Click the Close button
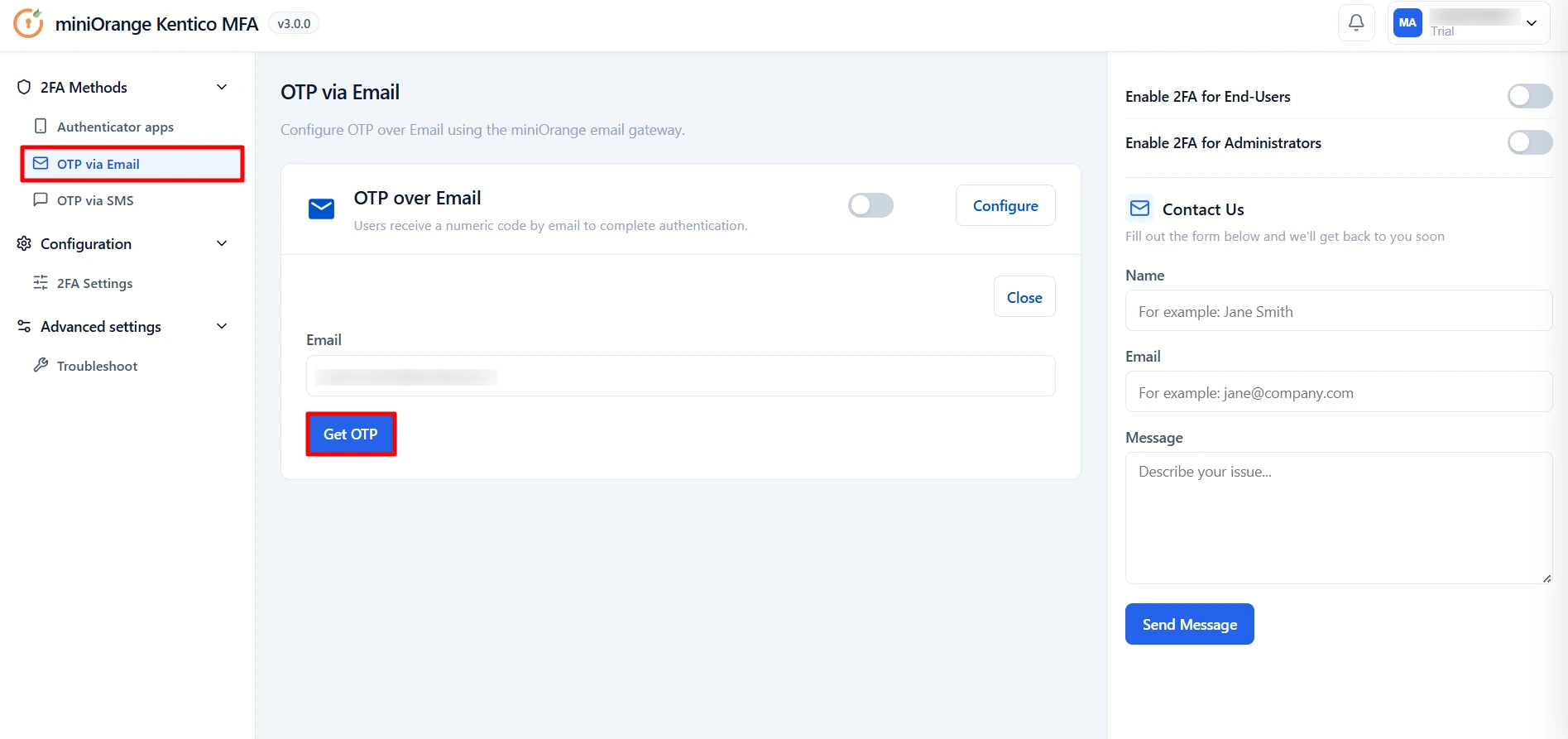This screenshot has height=739, width=1568. click(1024, 297)
